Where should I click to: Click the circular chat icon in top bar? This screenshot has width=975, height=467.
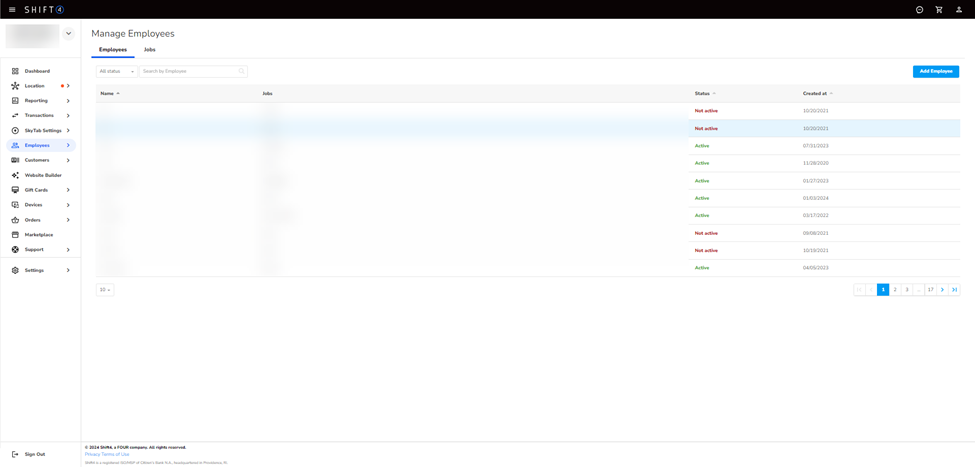(x=919, y=9)
